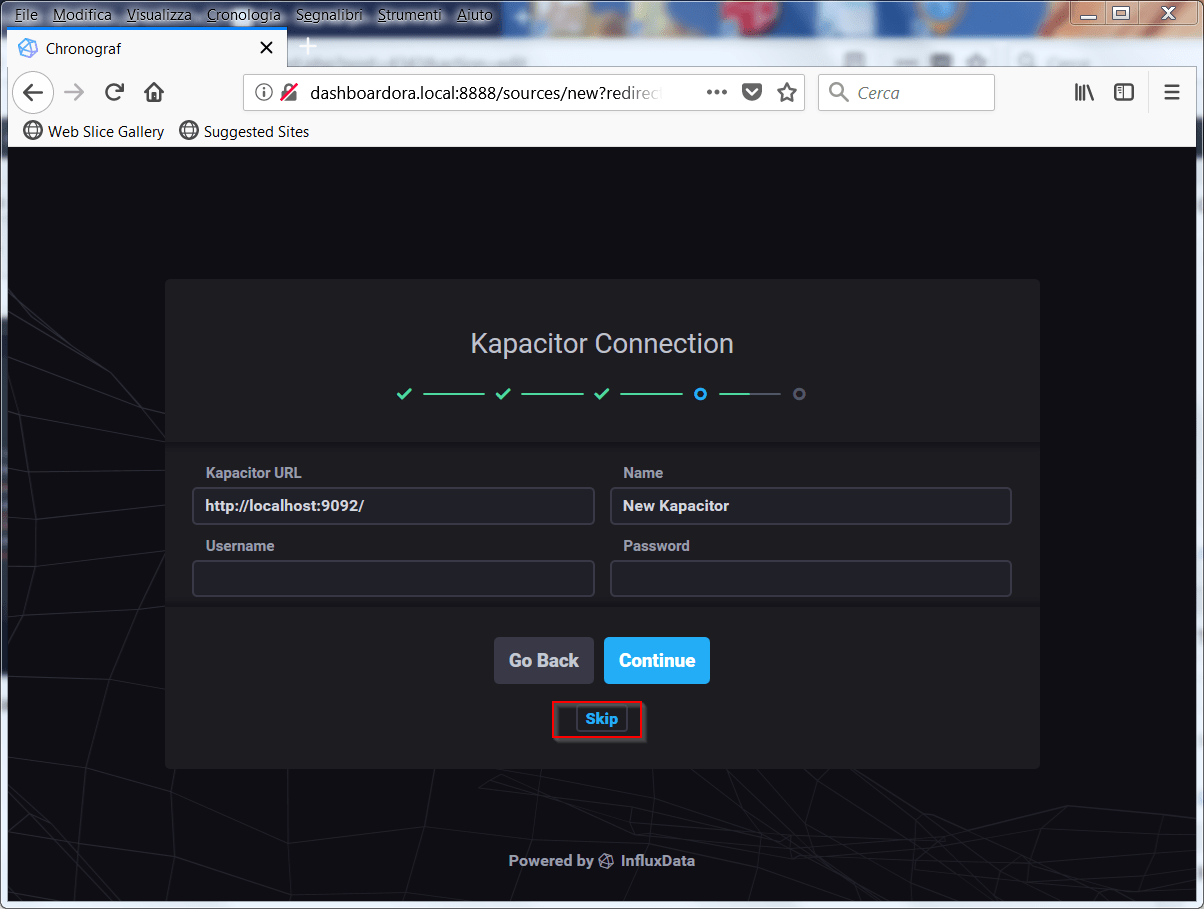Focus the Password input field
Screen dimensions: 1204x909
click(811, 579)
